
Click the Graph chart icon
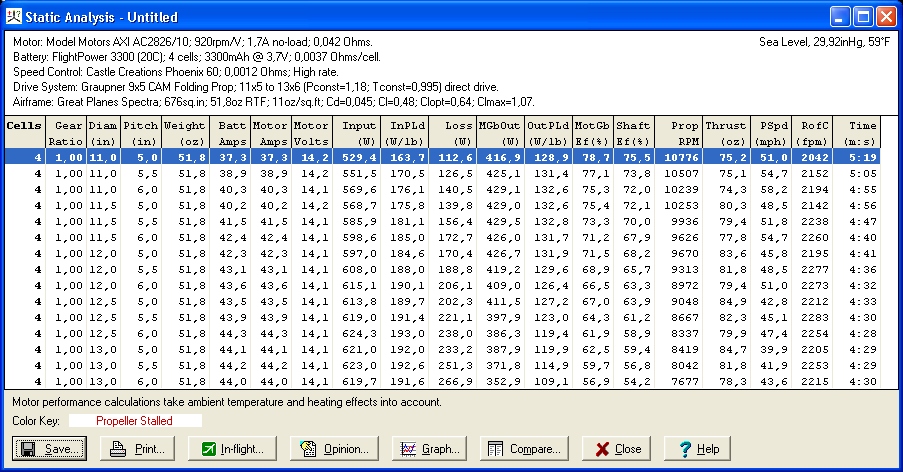point(407,449)
